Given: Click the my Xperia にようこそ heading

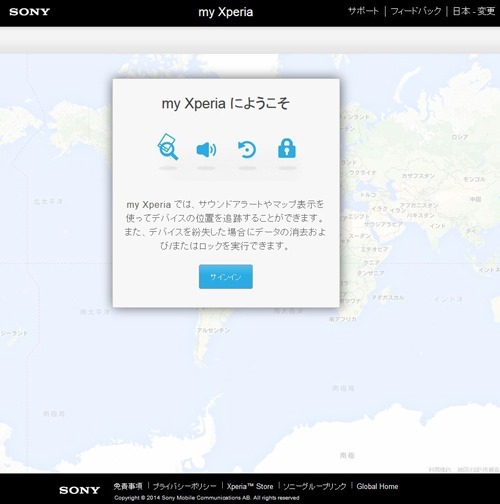Looking at the screenshot, I should pyautogui.click(x=226, y=103).
